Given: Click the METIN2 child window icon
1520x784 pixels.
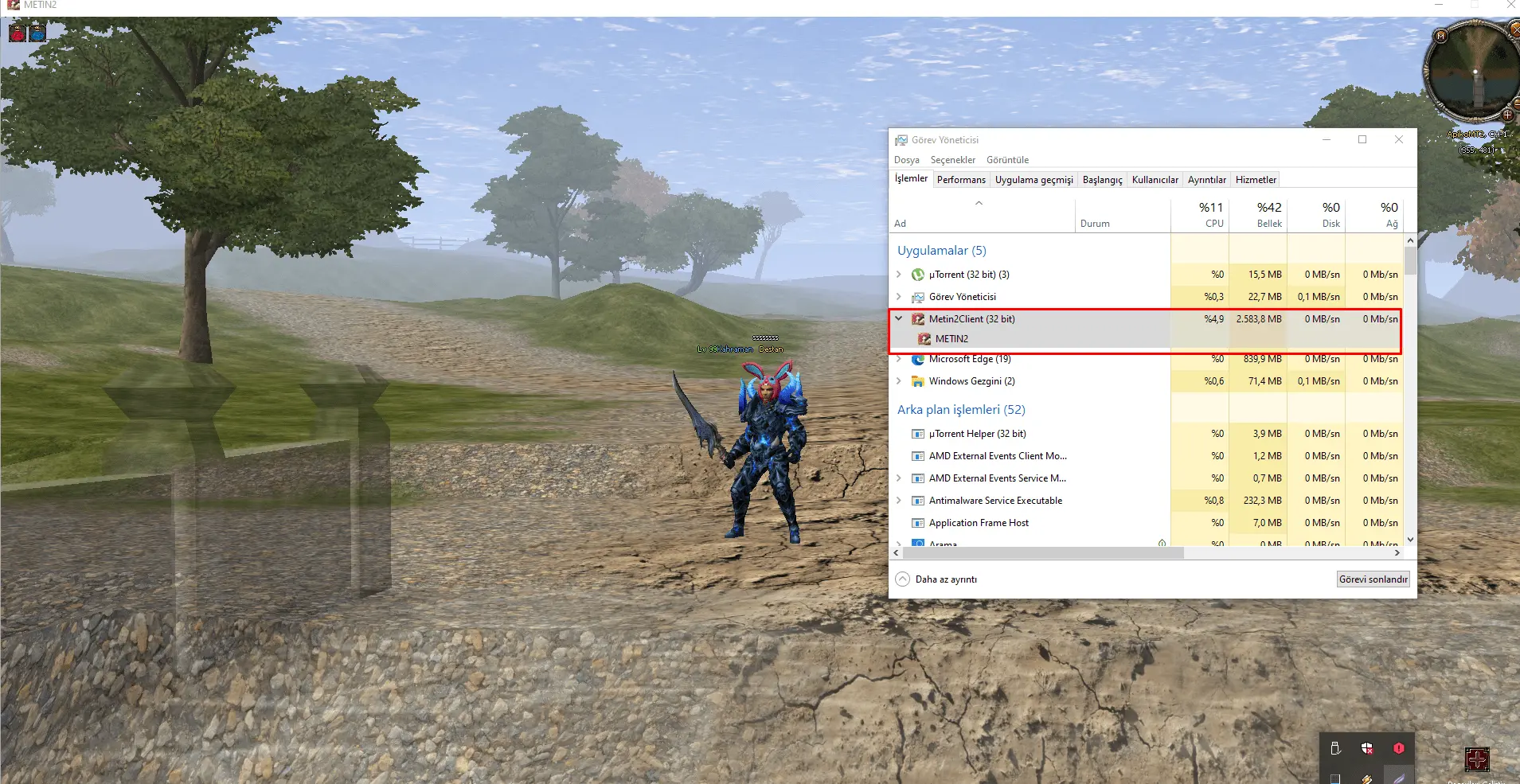Looking at the screenshot, I should 924,339.
